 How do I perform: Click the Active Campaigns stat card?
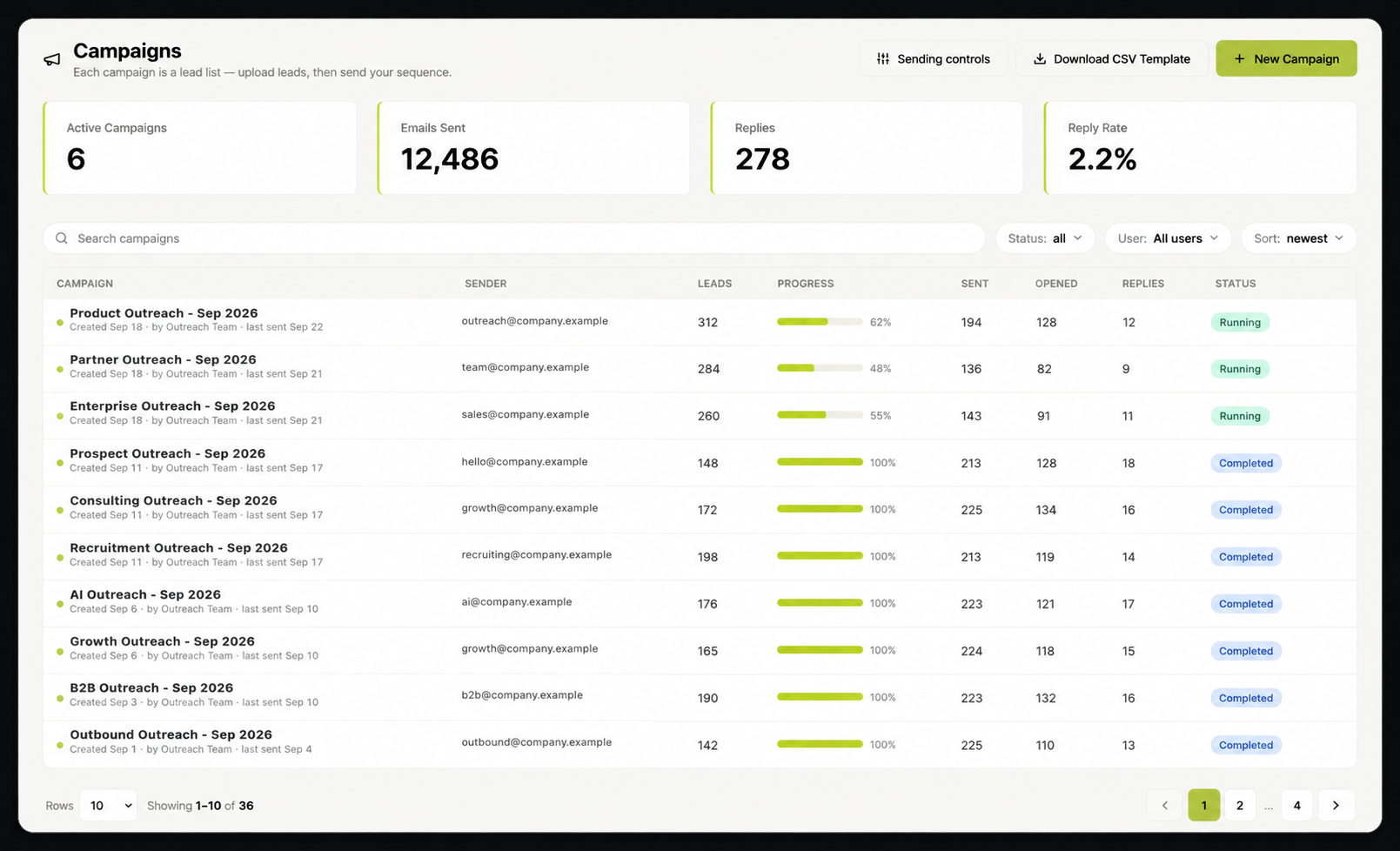[200, 148]
